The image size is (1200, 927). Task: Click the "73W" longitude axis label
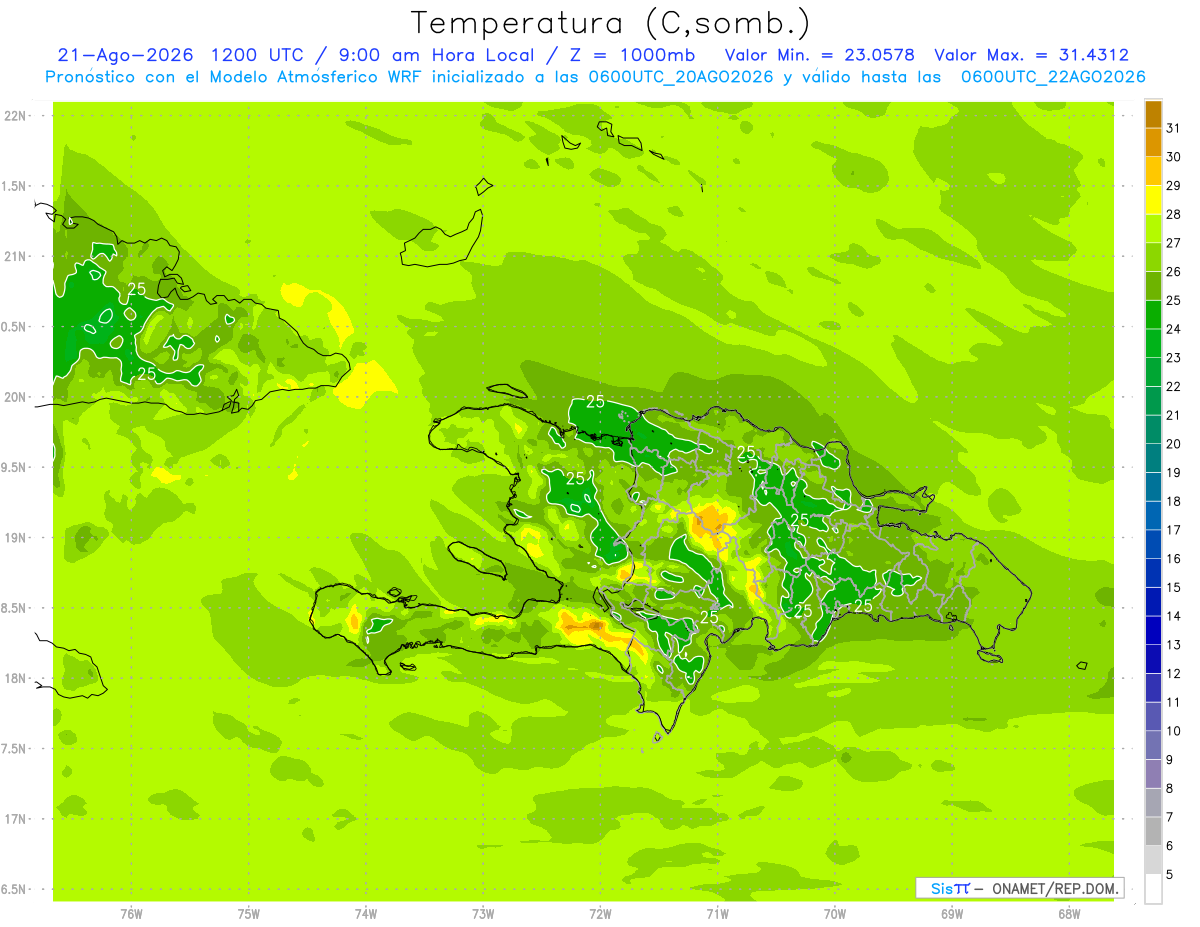pos(483,913)
